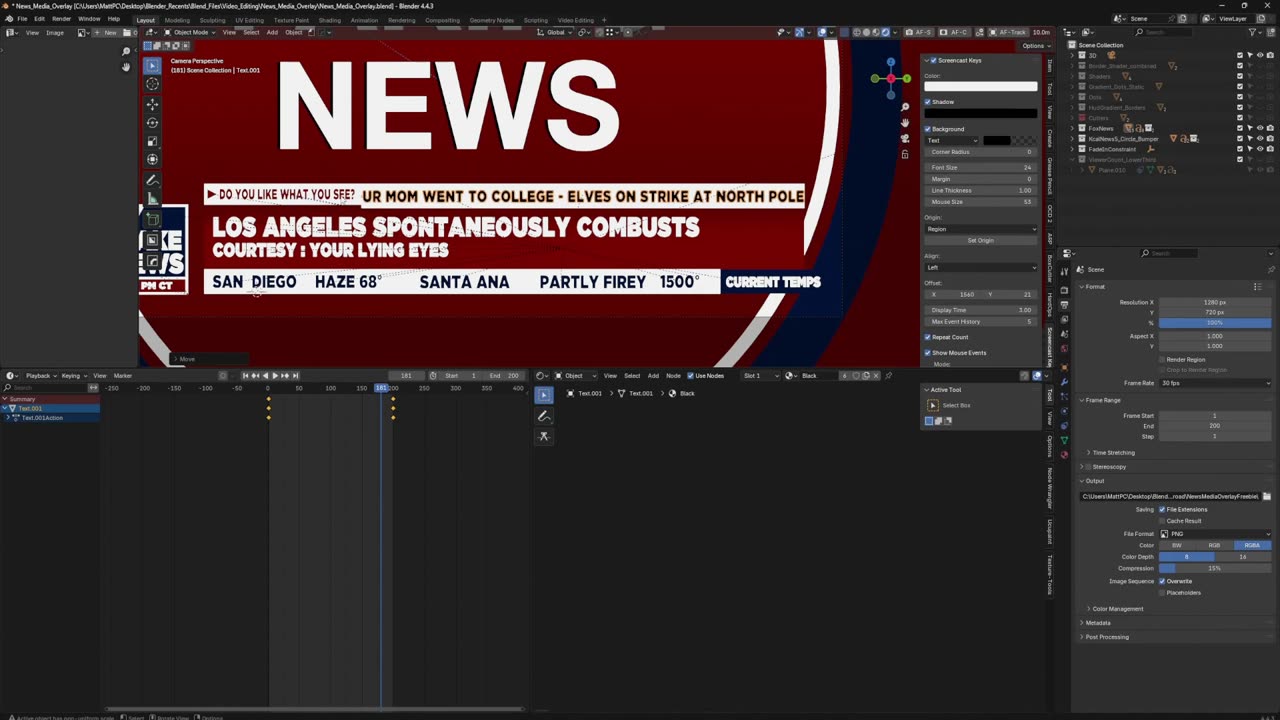Click the blue Z axis gizmo ball
The width and height of the screenshot is (1280, 720).
coord(891,63)
